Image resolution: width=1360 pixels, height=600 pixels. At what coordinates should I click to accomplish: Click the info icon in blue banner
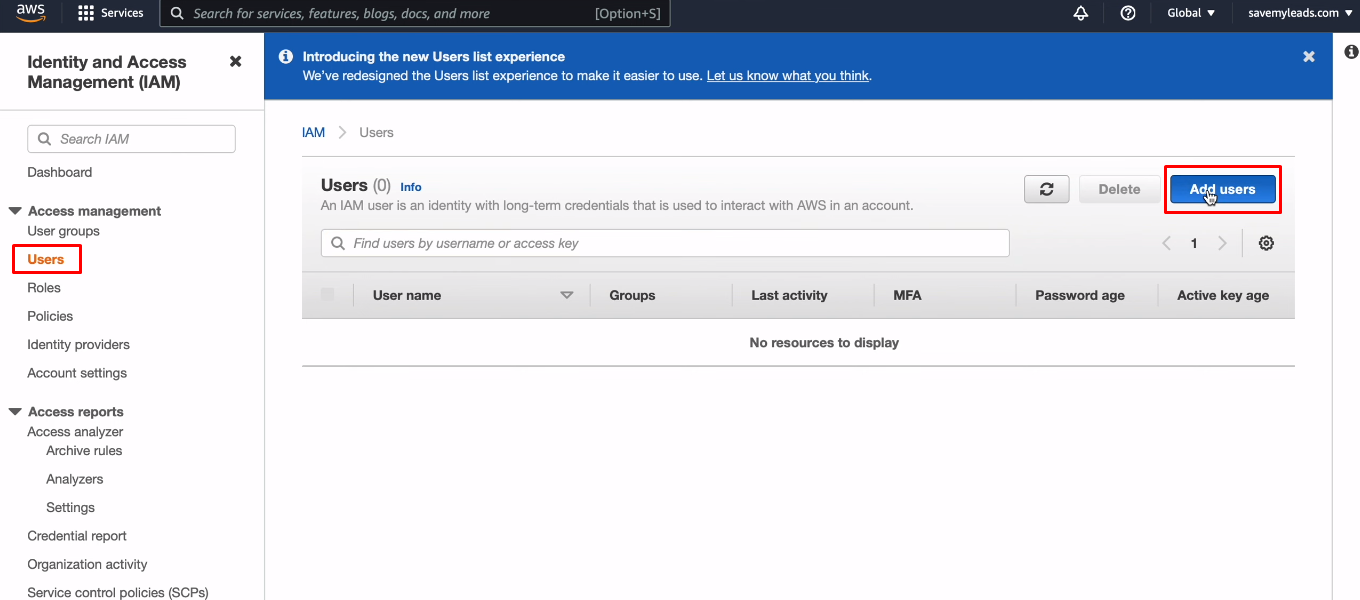click(286, 57)
